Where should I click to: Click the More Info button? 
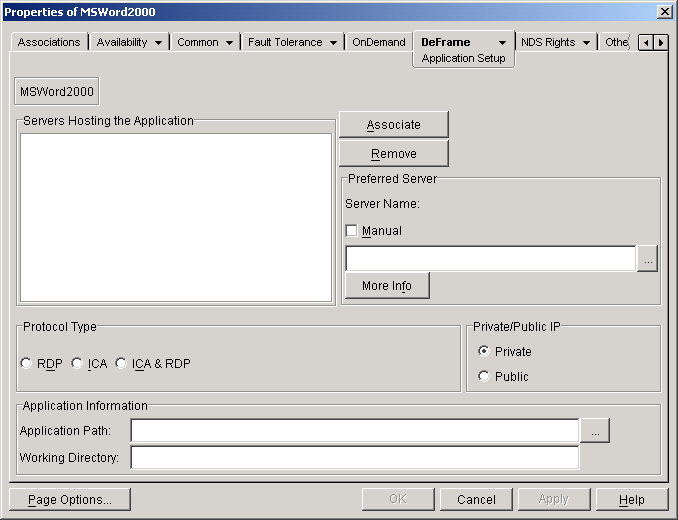387,285
